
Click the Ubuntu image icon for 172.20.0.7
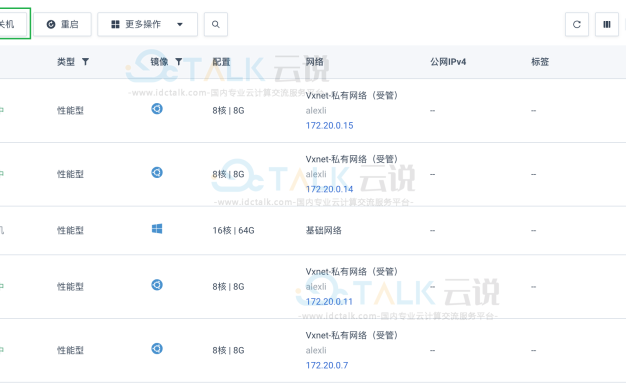tap(157, 348)
